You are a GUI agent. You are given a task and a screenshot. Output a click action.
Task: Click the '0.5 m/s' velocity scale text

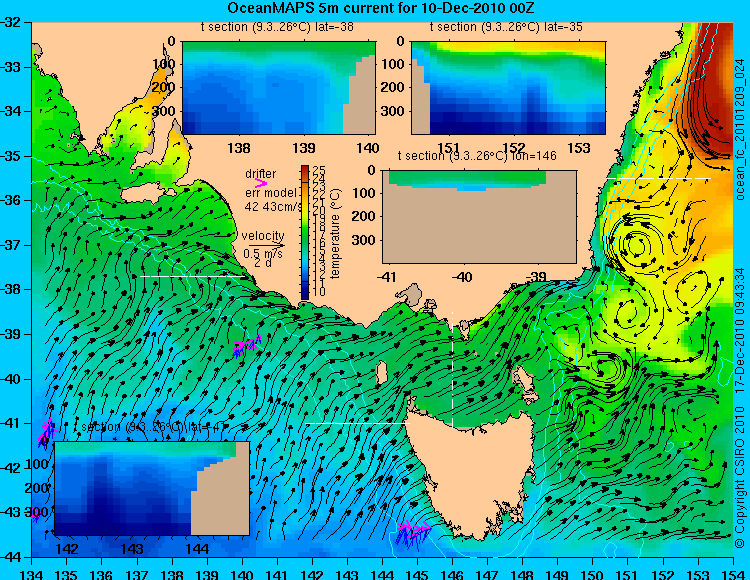click(x=263, y=253)
